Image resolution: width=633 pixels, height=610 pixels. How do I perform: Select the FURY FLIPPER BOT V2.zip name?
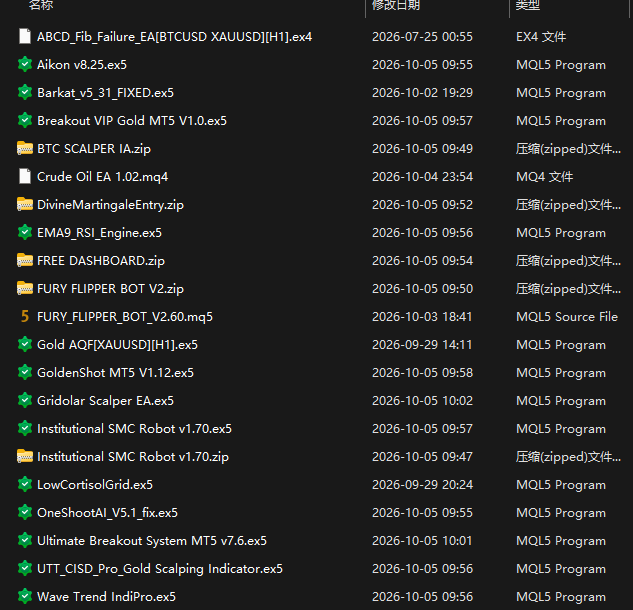(x=110, y=289)
